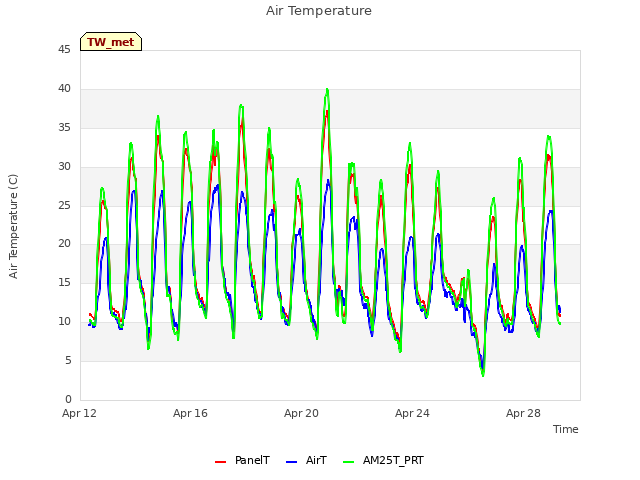
Task: Click the Apr 16 x-axis tick label
Action: (190, 413)
